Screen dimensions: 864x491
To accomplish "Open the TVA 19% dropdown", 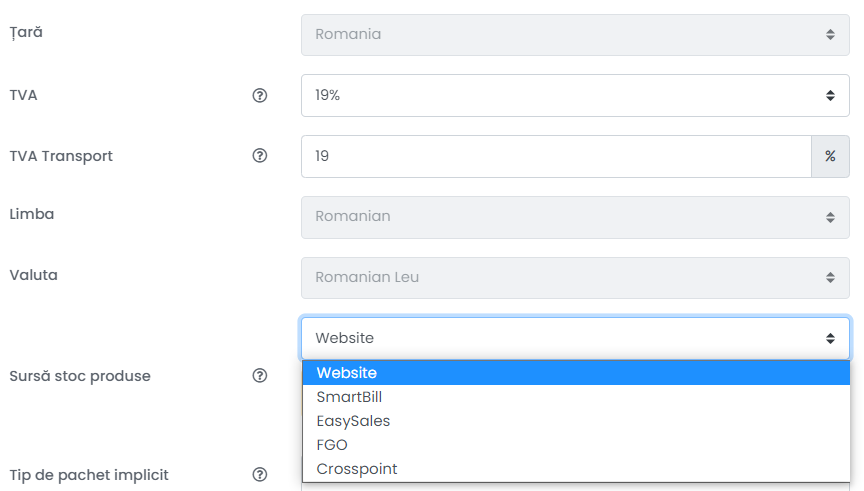I will tap(575, 95).
